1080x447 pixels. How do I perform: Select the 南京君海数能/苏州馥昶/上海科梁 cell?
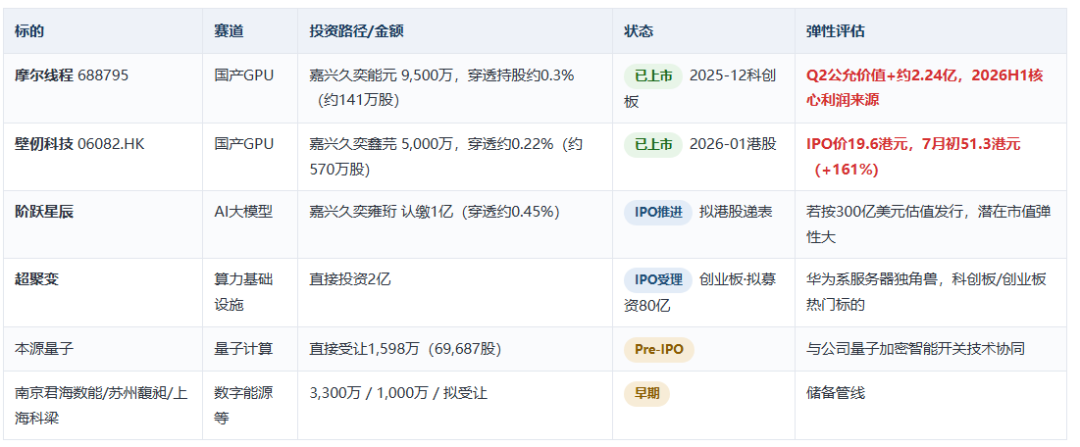(x=103, y=406)
